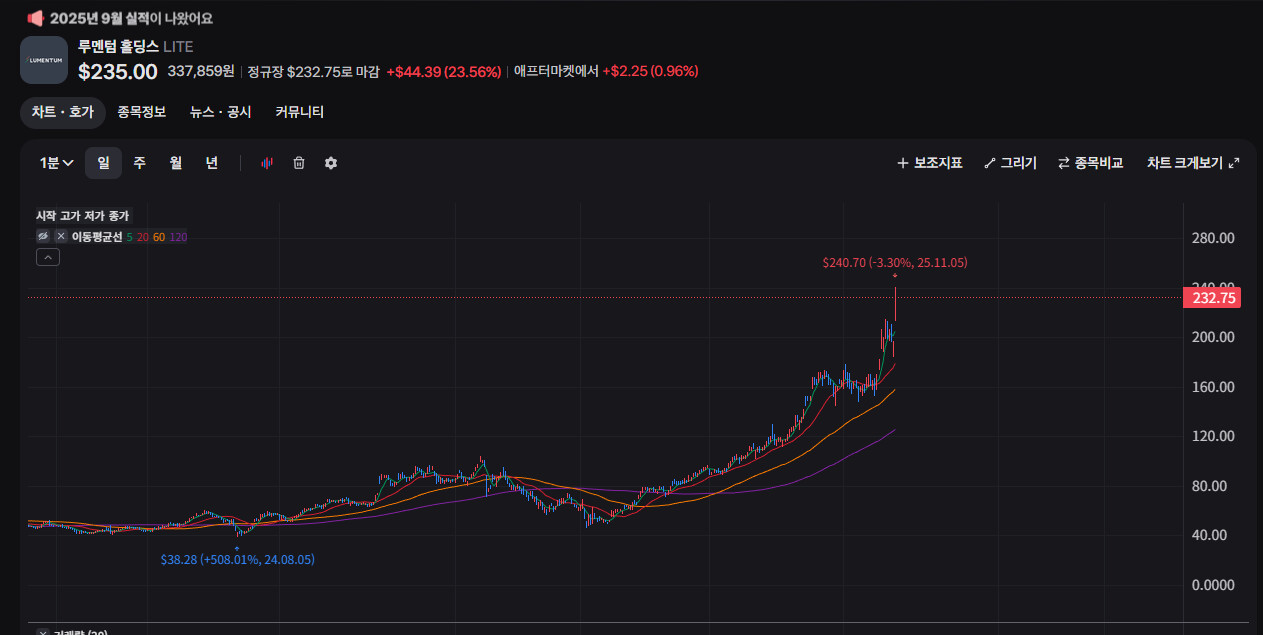The height and width of the screenshot is (635, 1263).
Task: Hide the 이동평균선 moving average lines
Action: point(43,237)
